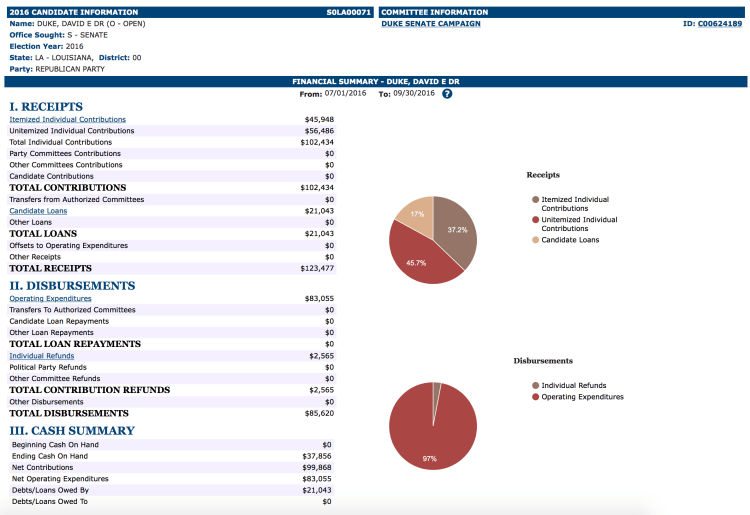The image size is (750, 515).
Task: Click the thin Individual Refunds pie sliver
Action: point(436,390)
